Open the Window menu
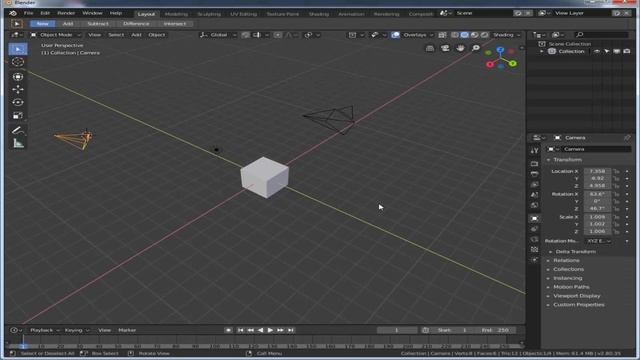The image size is (640, 360). point(92,13)
